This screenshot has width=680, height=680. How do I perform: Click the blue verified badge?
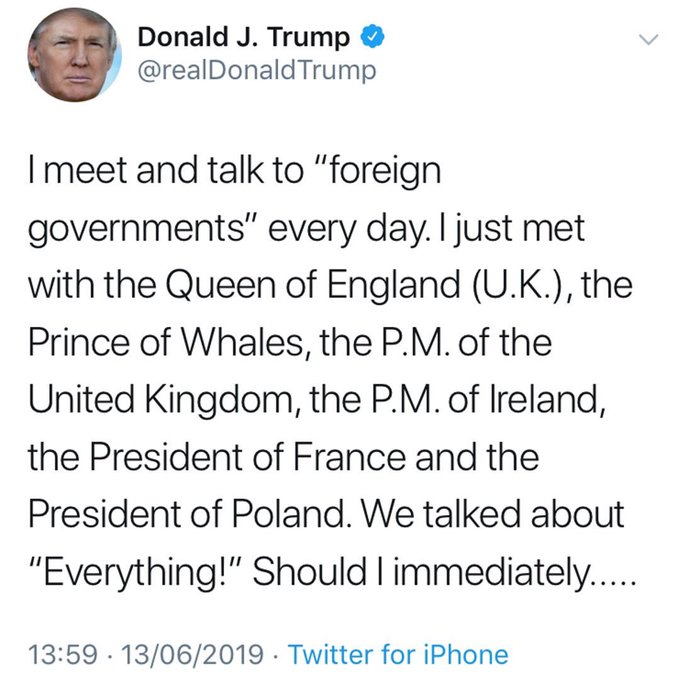373,38
